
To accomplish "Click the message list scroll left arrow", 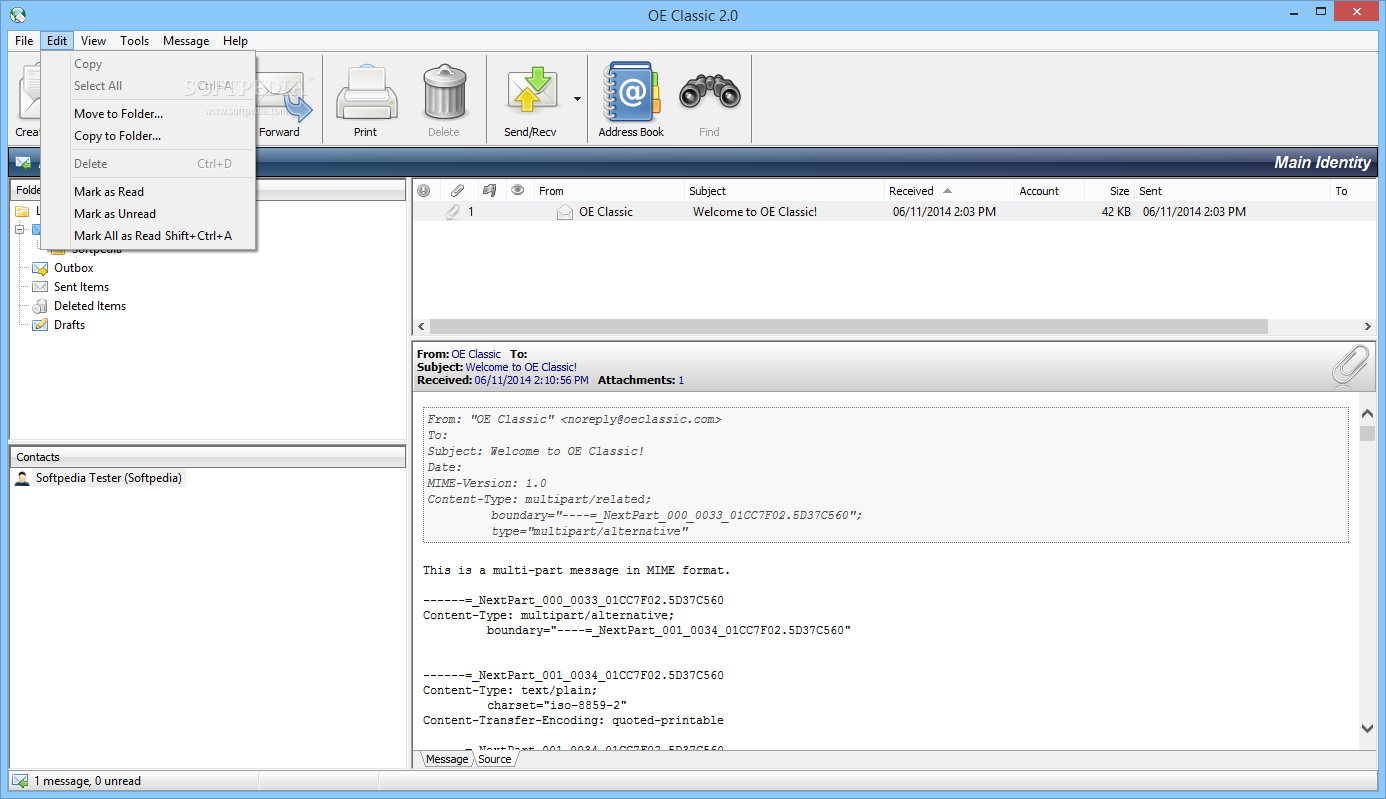I will [421, 327].
